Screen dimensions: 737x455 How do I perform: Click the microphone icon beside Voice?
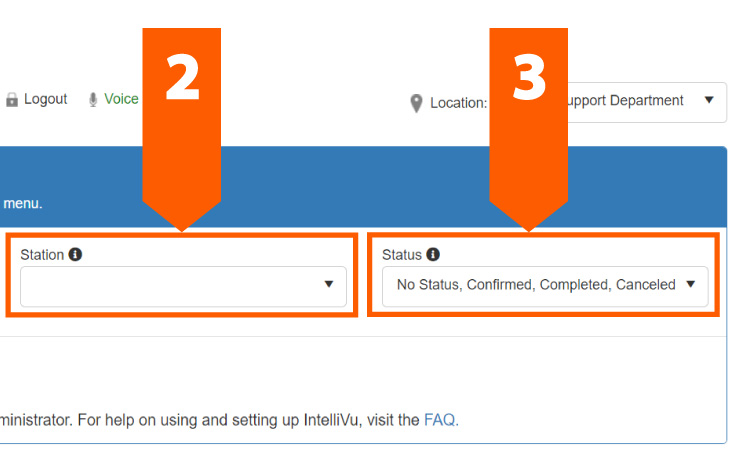click(93, 100)
